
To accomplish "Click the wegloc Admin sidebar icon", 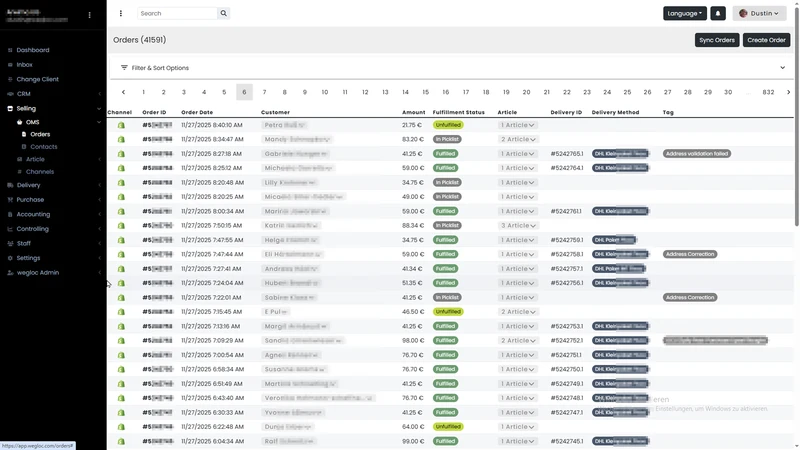I will (10, 272).
